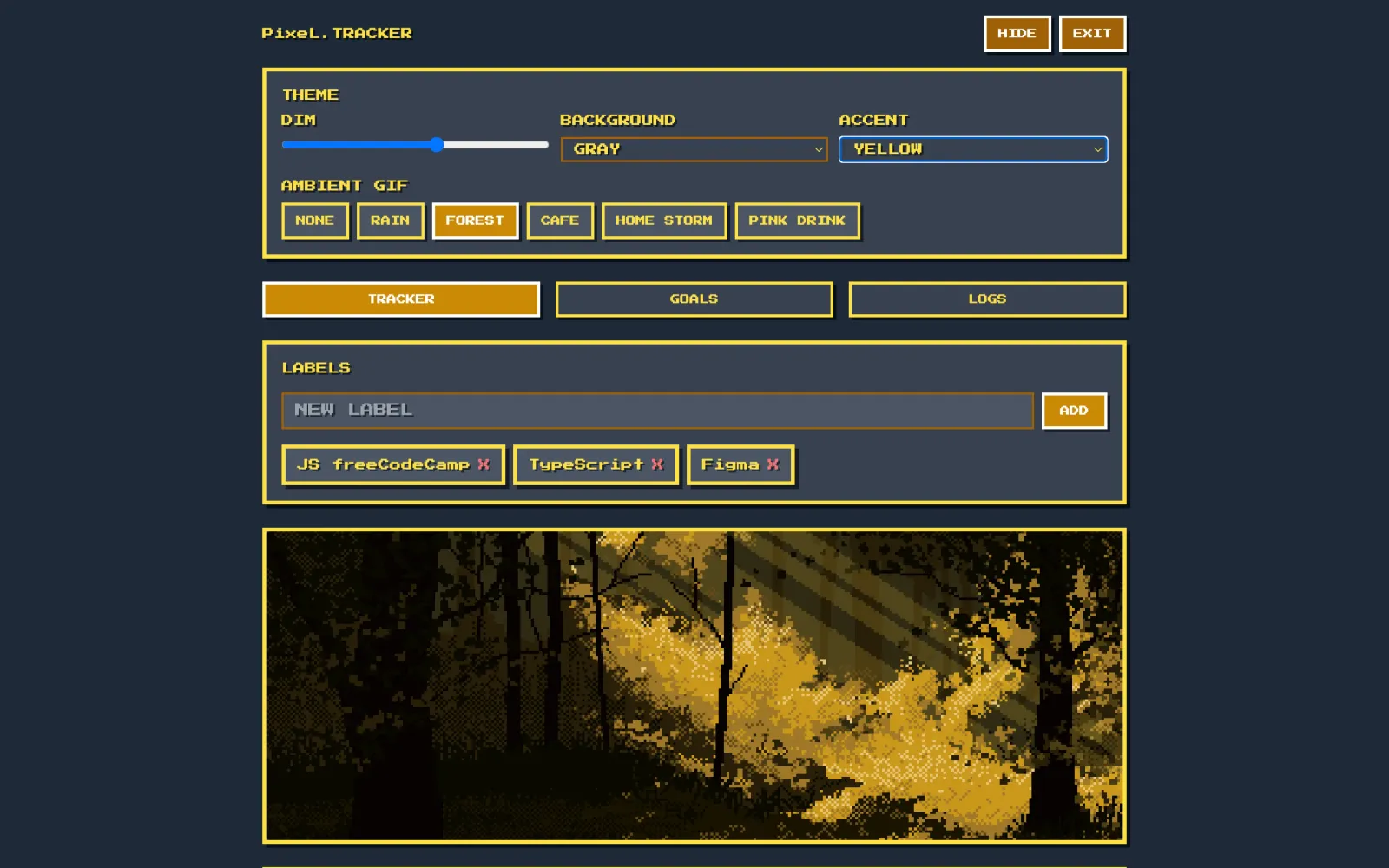Screen dimensions: 1389x868
Task: Adjust the DIM slider handle
Action: 437,145
